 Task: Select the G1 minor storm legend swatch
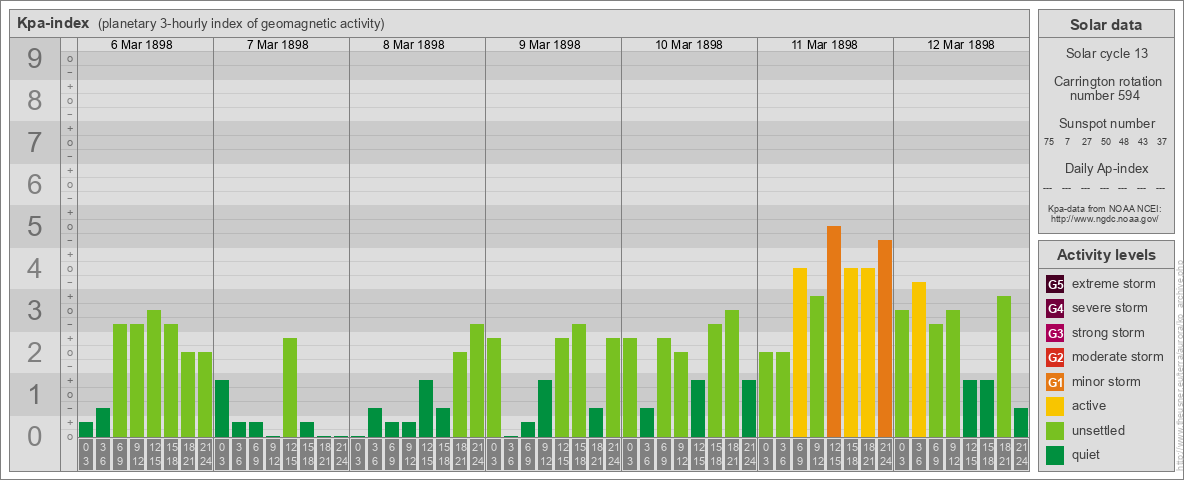[x=1055, y=382]
